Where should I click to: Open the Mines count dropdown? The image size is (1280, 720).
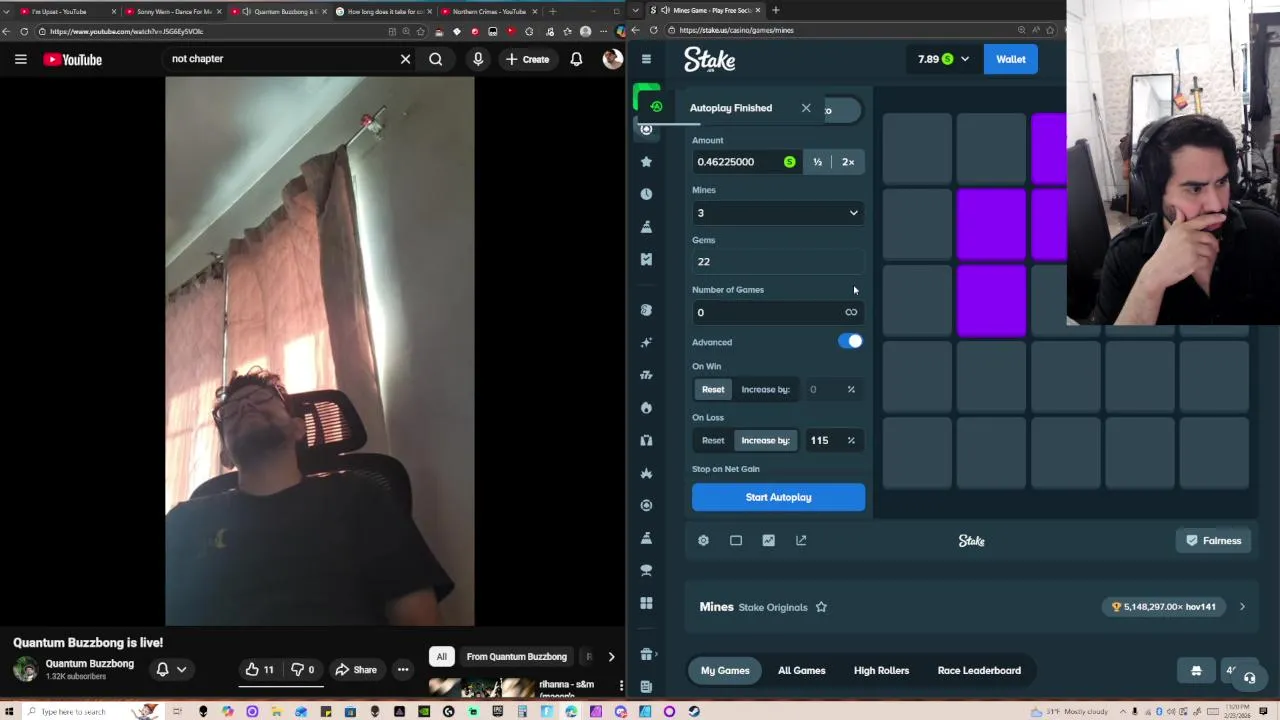778,213
